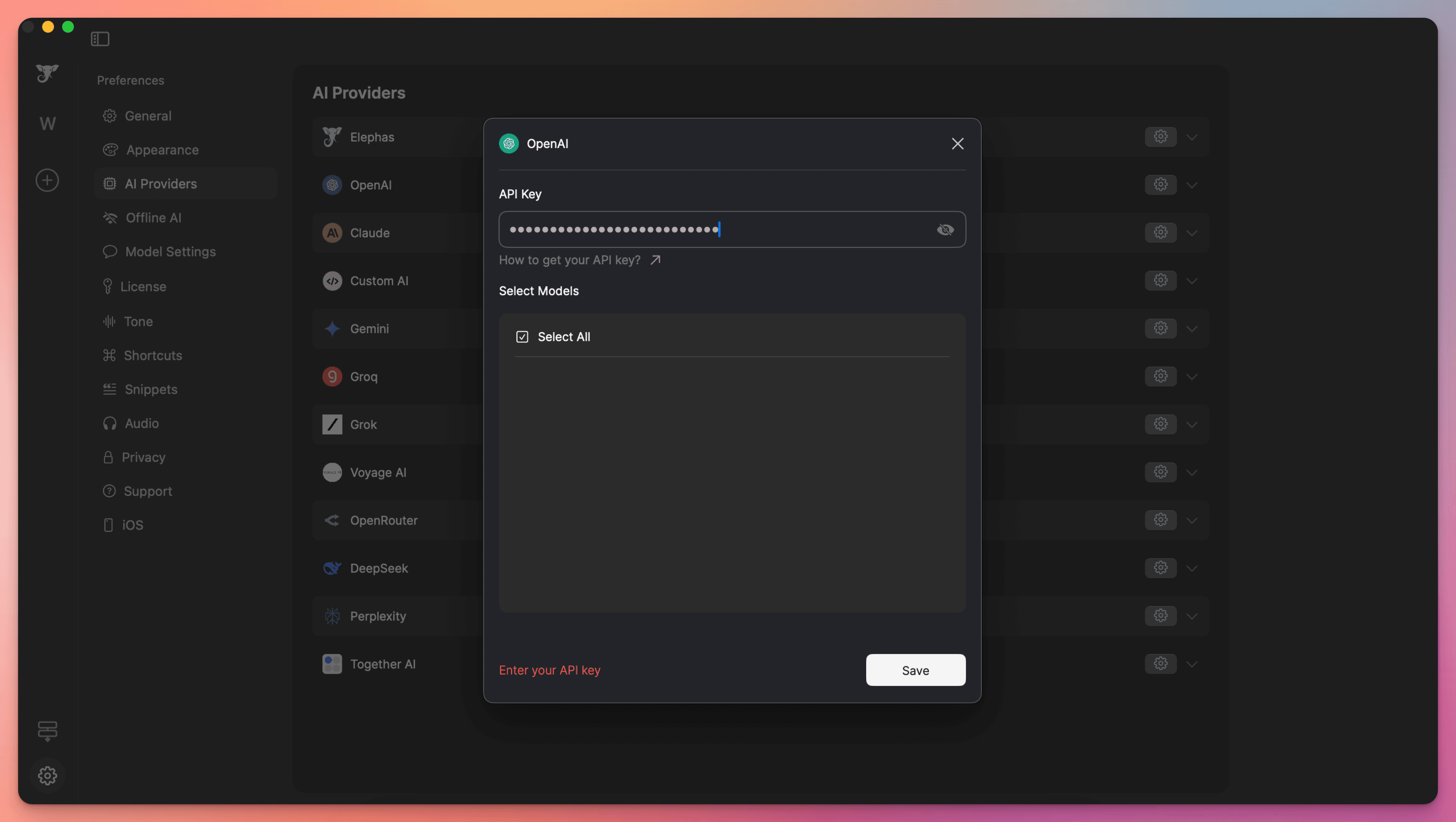The width and height of the screenshot is (1456, 822).
Task: Click the Save button
Action: point(915,670)
